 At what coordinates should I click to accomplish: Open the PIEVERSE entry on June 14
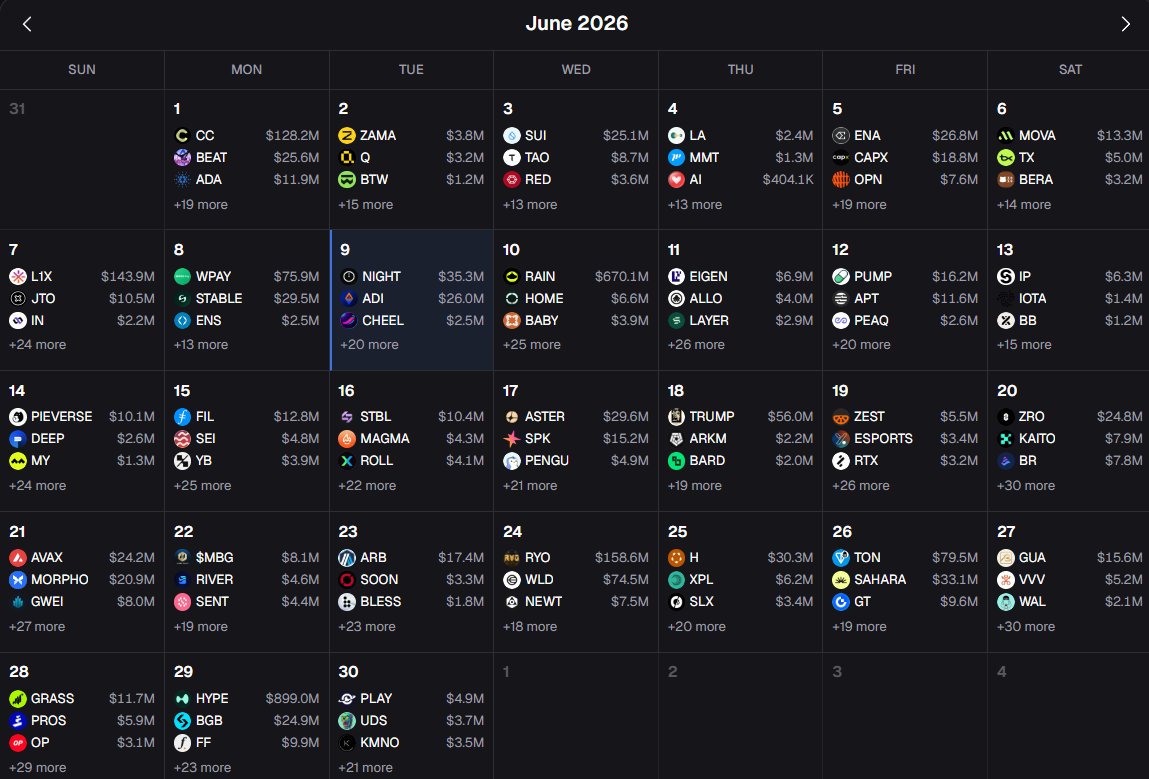tap(82, 416)
